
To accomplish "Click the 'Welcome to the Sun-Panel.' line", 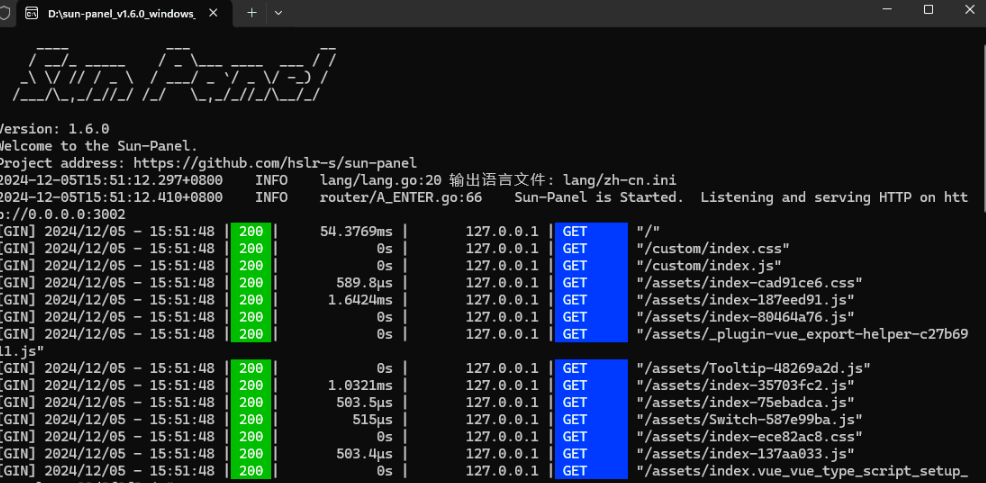I will (x=98, y=146).
